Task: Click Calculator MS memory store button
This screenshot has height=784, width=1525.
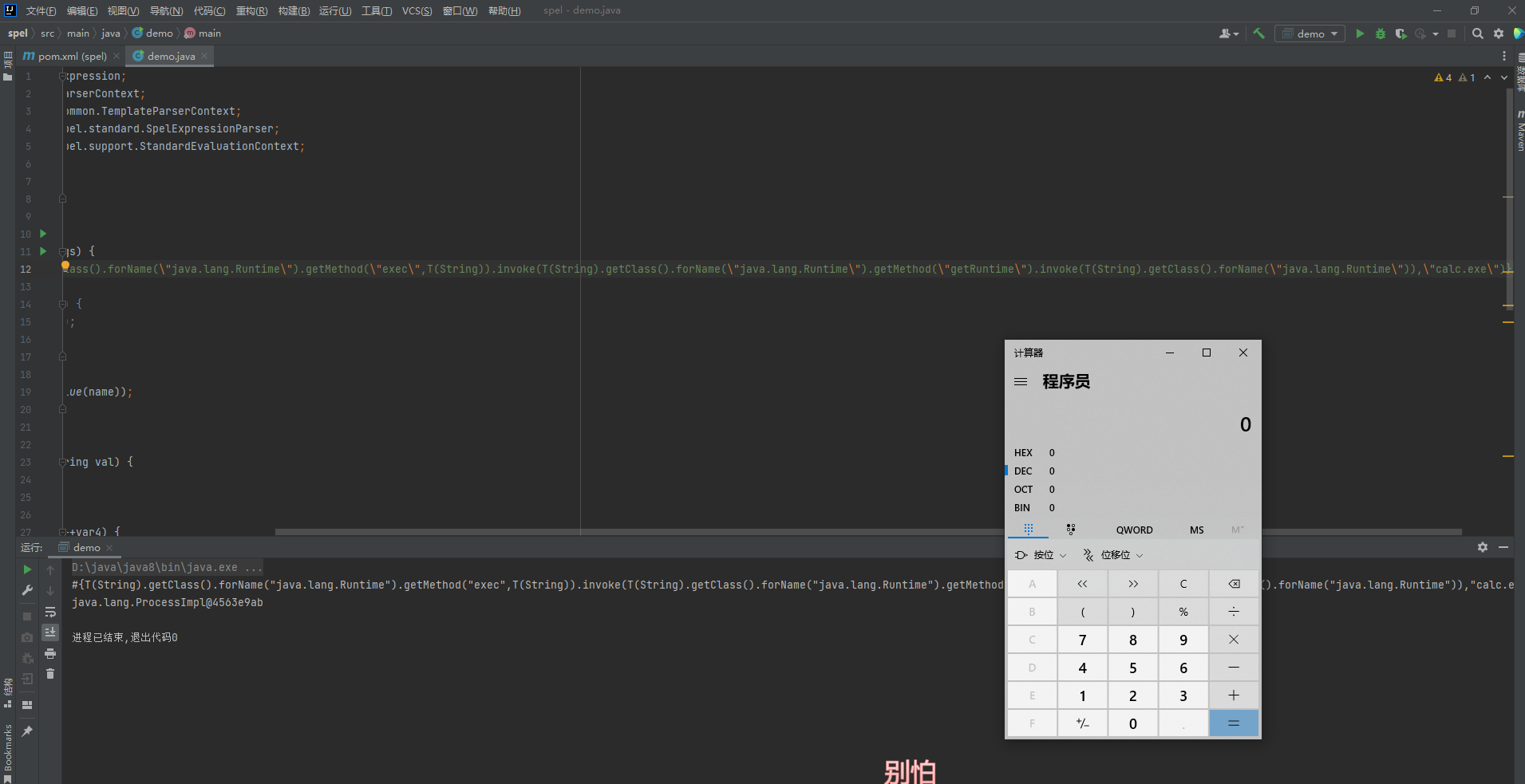Action: pos(1196,530)
